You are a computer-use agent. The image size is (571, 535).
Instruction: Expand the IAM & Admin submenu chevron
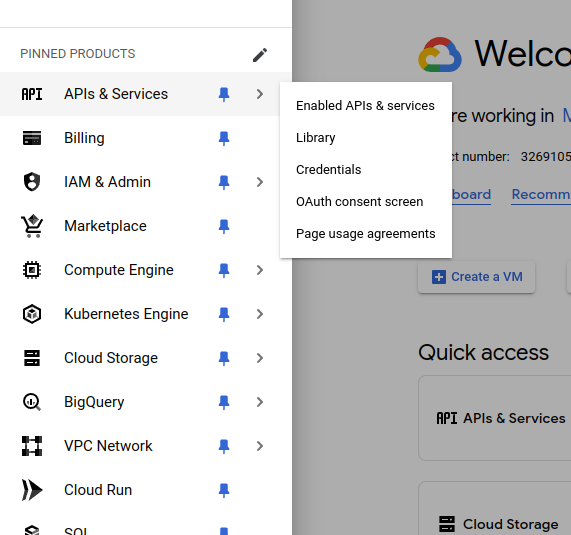[x=260, y=182]
